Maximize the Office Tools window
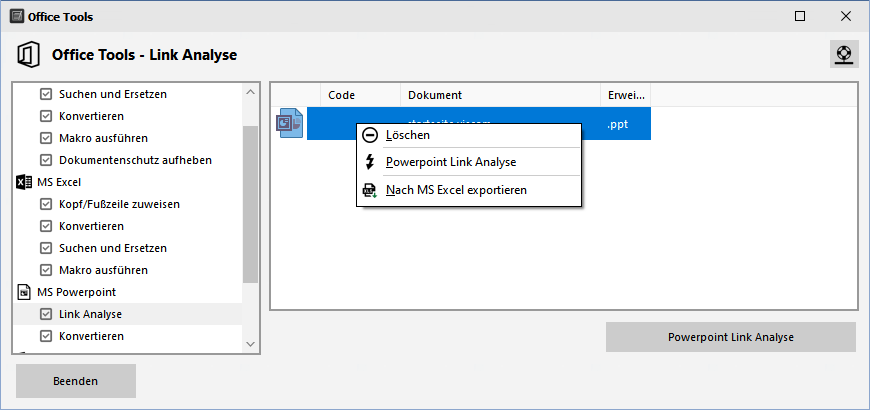 point(800,16)
